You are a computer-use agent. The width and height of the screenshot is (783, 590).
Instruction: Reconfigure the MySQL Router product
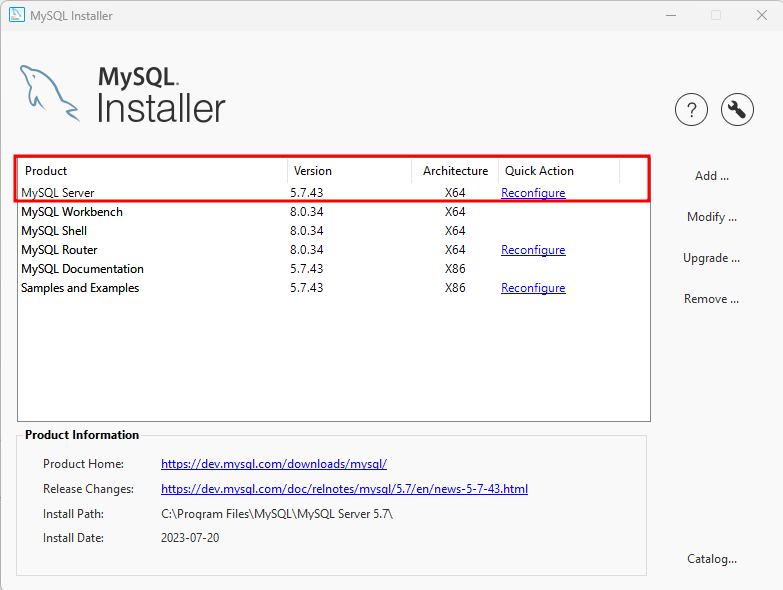tap(533, 250)
